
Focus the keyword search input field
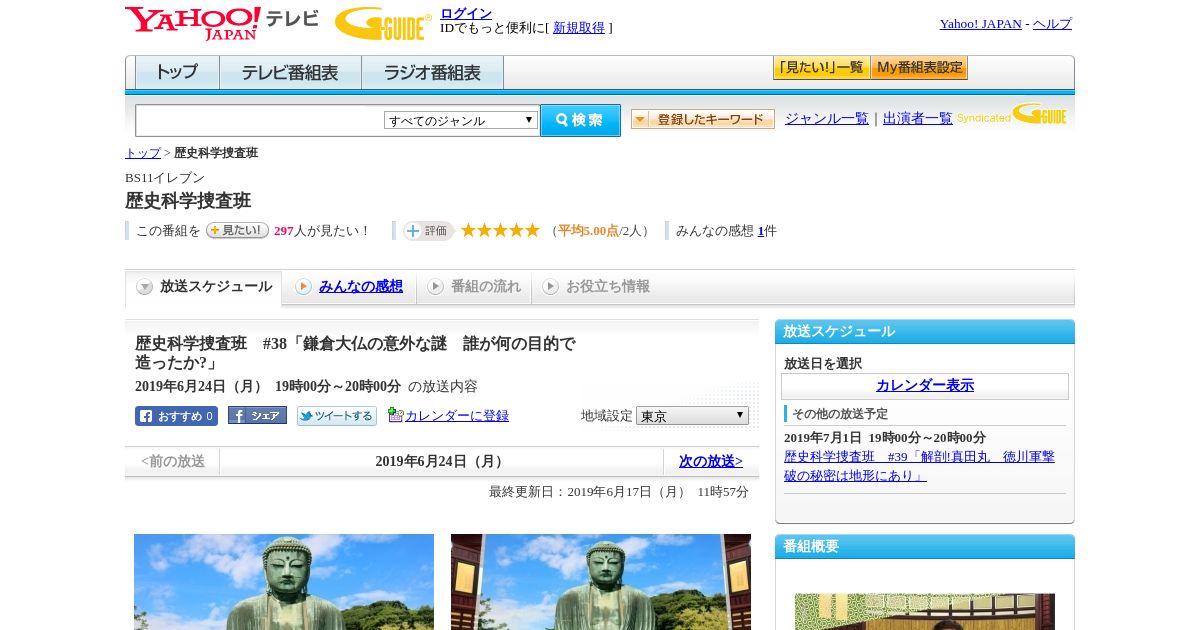tap(260, 120)
